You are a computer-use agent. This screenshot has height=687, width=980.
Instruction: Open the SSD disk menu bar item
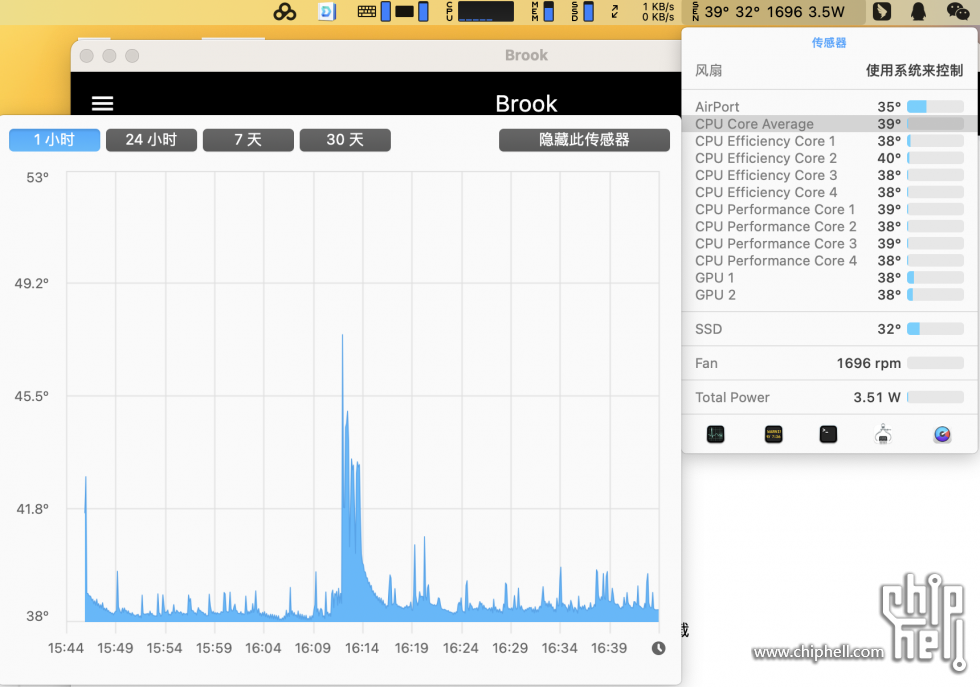click(x=582, y=11)
